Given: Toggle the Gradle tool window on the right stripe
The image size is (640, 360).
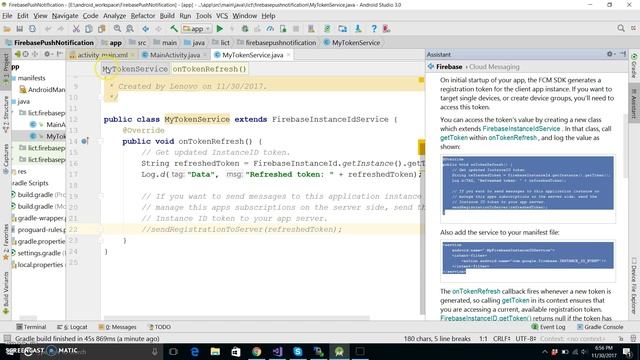Looking at the screenshot, I should click(634, 66).
